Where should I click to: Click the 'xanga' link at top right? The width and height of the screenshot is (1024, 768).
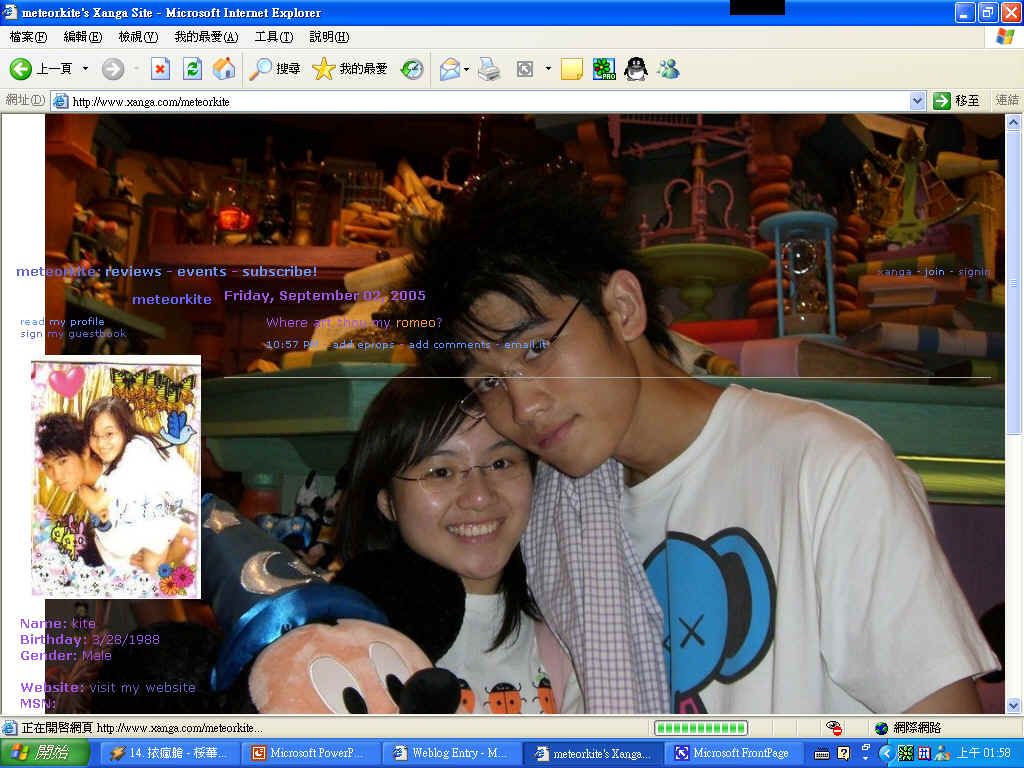[x=895, y=272]
